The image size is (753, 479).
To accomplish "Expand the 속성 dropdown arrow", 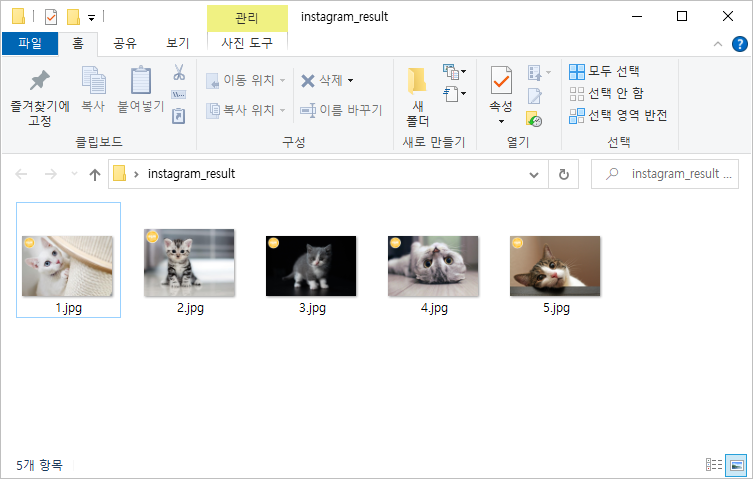I will [x=501, y=121].
